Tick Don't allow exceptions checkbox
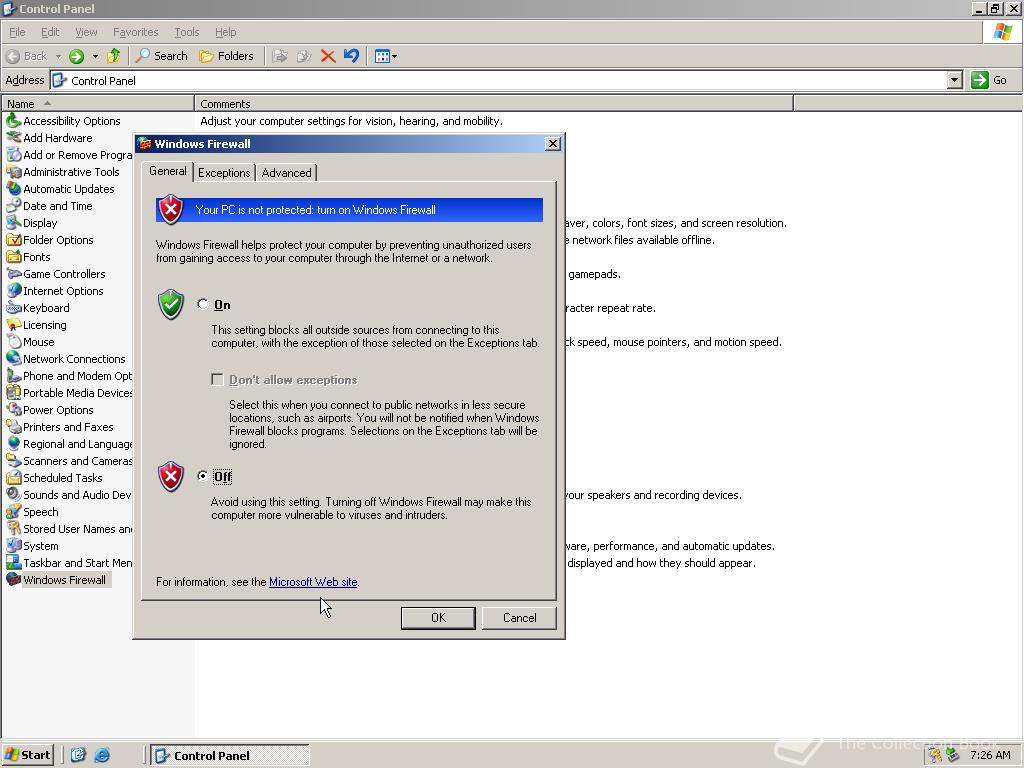 [217, 379]
